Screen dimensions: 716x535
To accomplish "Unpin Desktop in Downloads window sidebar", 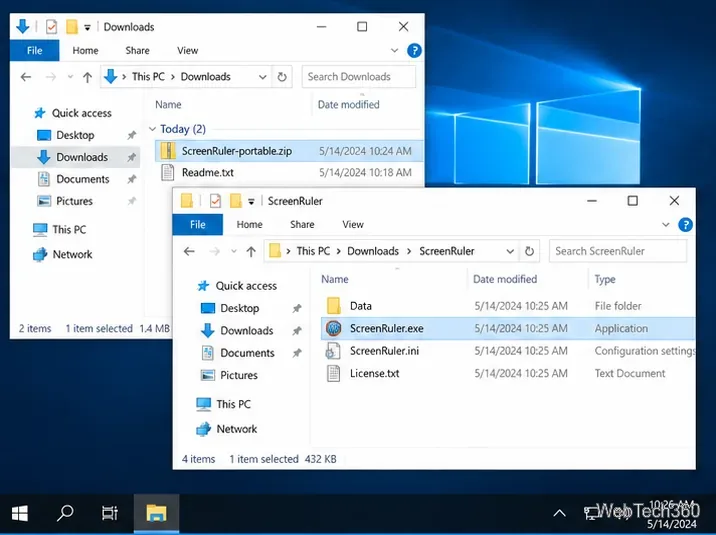I will click(132, 135).
